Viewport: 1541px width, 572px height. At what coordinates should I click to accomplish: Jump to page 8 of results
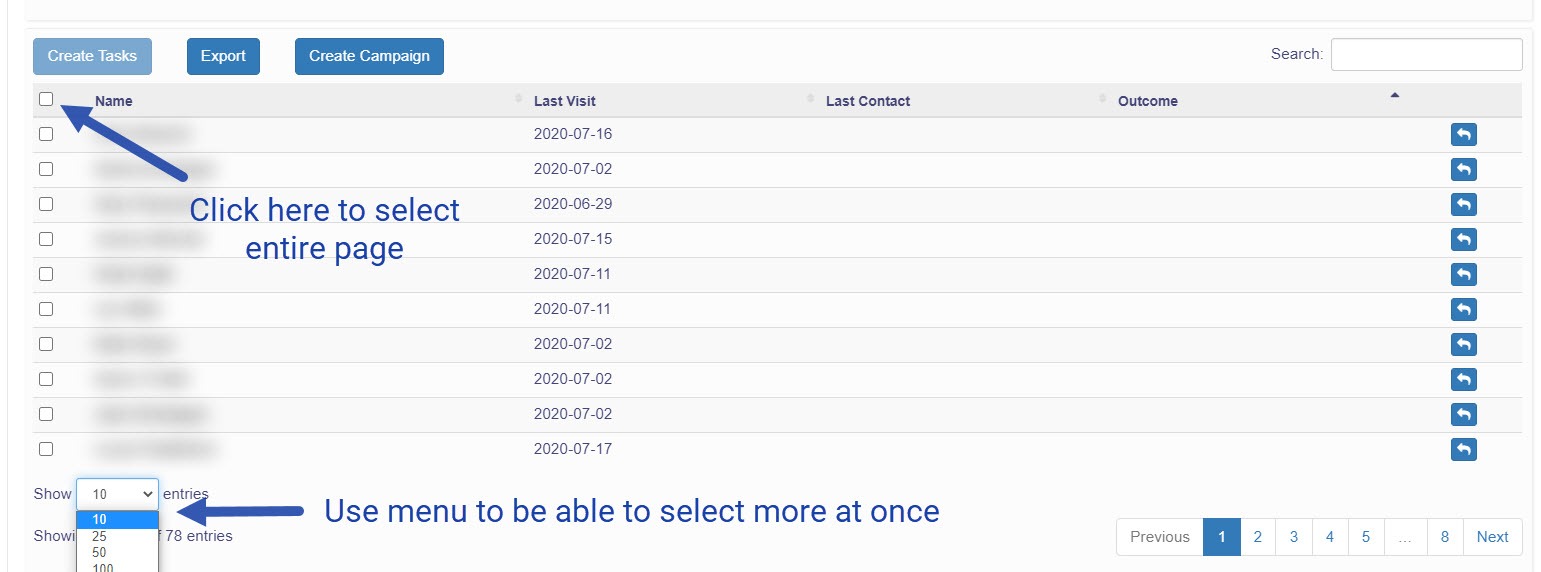[1444, 537]
